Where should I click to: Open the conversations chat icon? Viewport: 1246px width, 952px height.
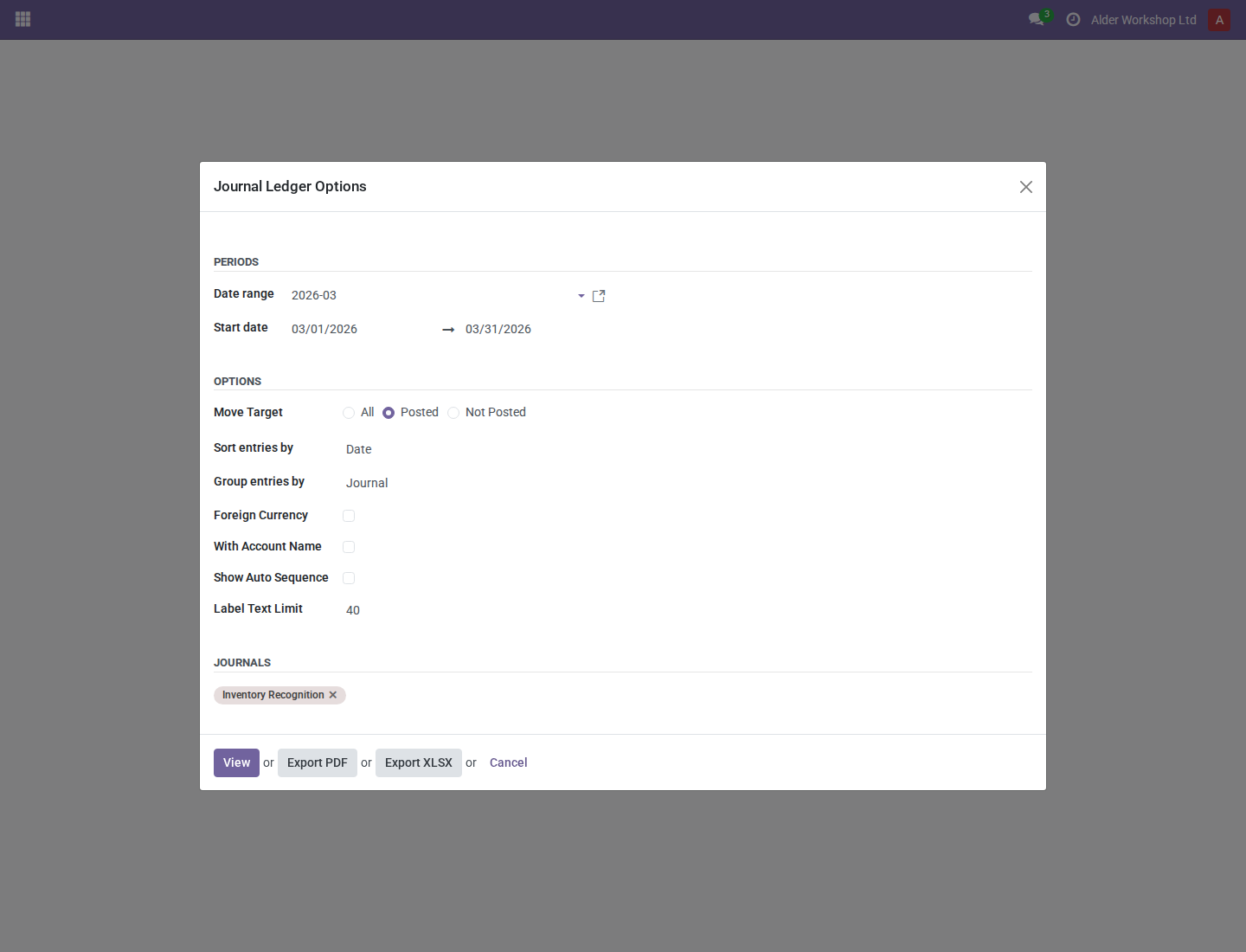point(1037,19)
